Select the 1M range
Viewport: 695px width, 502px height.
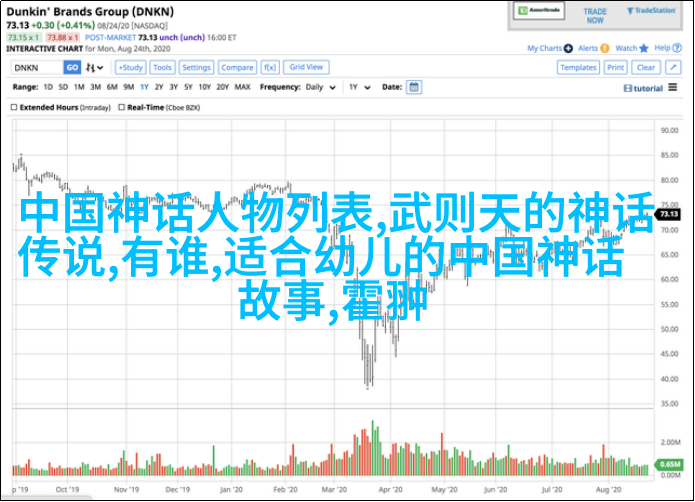click(x=79, y=87)
